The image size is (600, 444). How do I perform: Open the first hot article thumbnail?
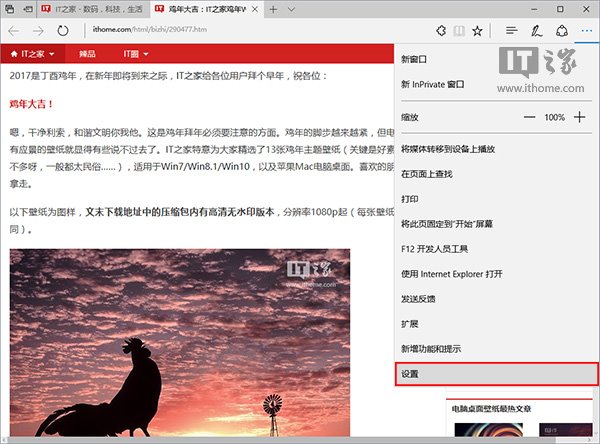pos(489,429)
